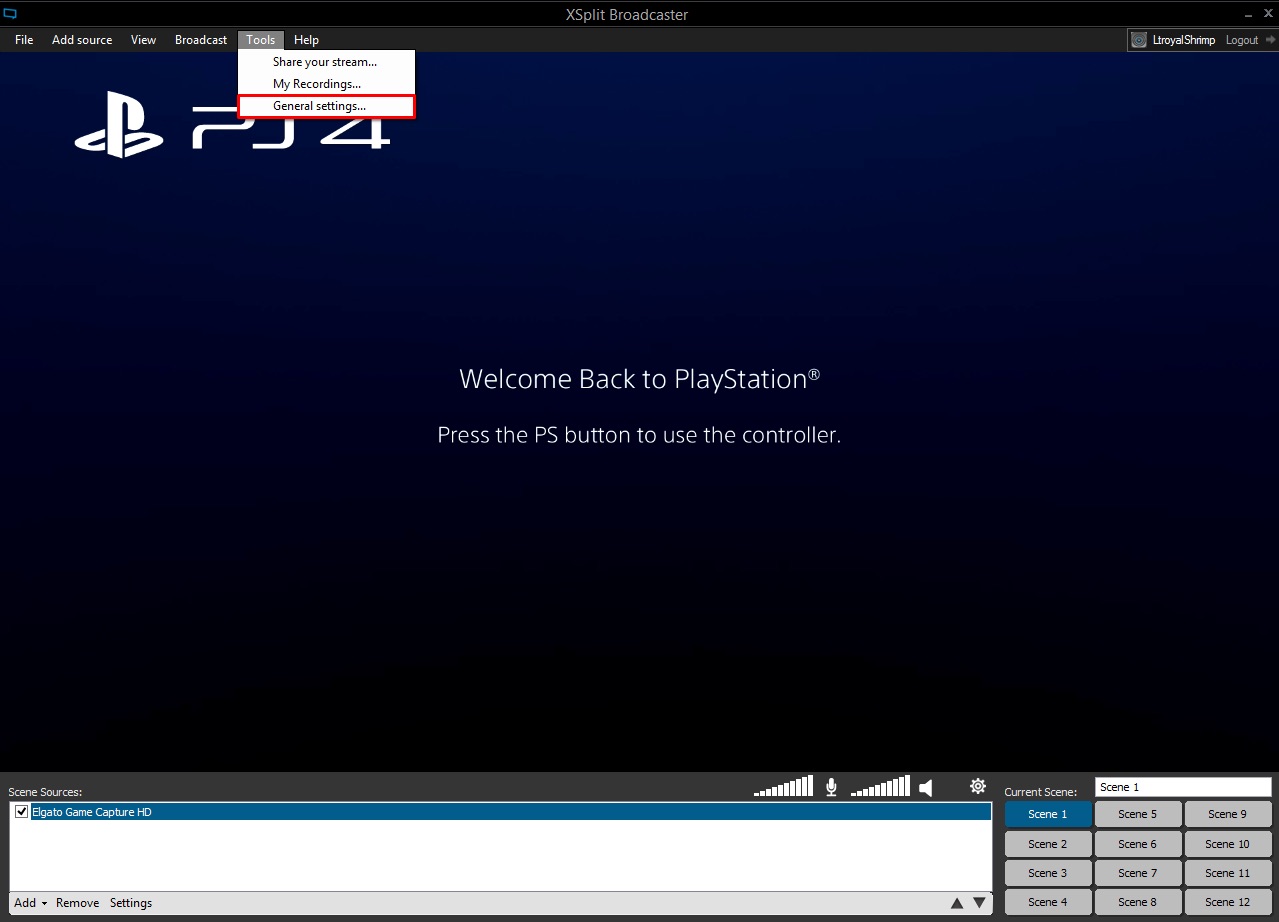Edit the Current Scene name field
Screen dimensions: 1279x922
(1183, 787)
